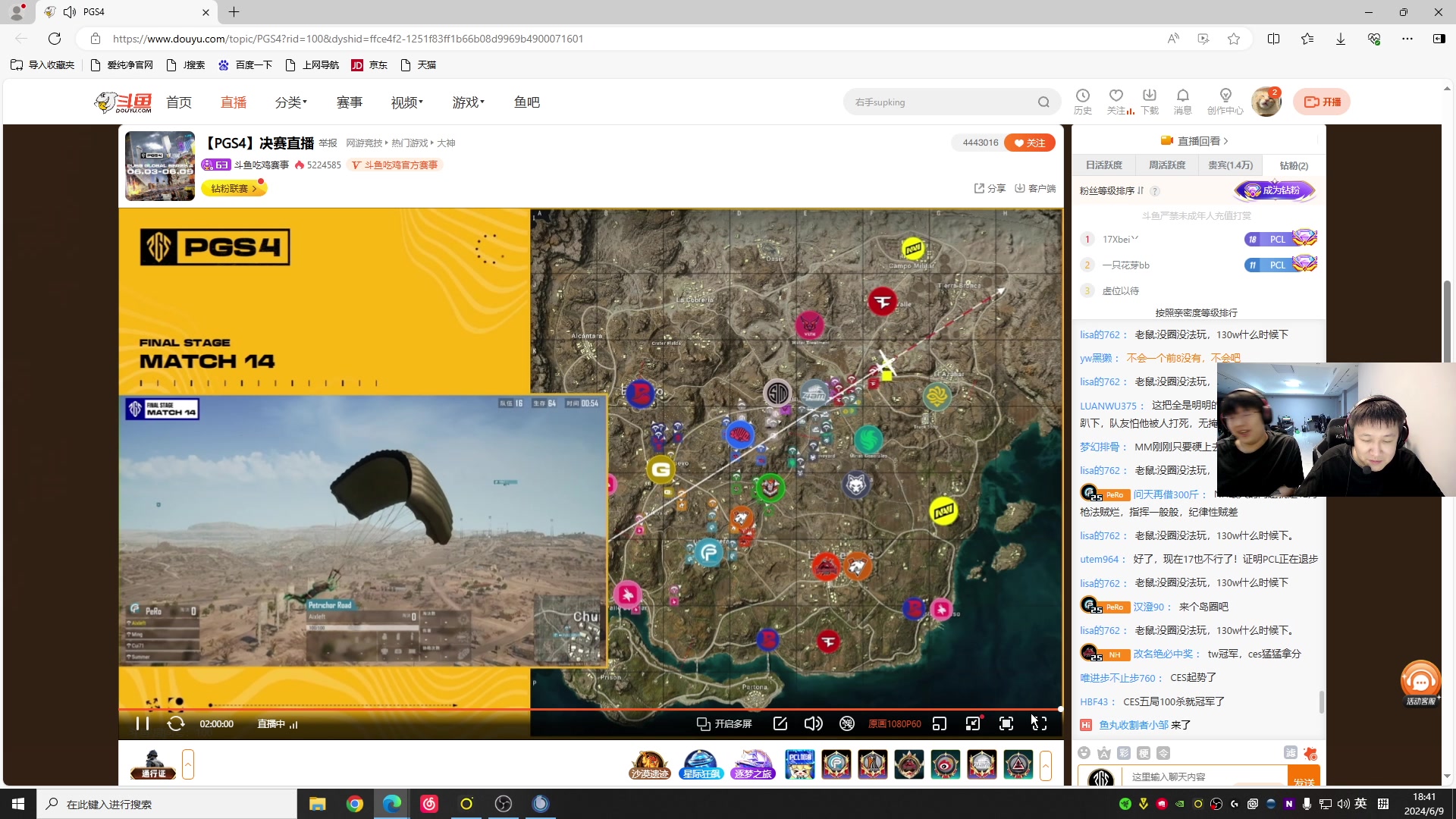Switch to 周活跃度 tab
Viewport: 1456px width, 819px height.
tap(1166, 165)
